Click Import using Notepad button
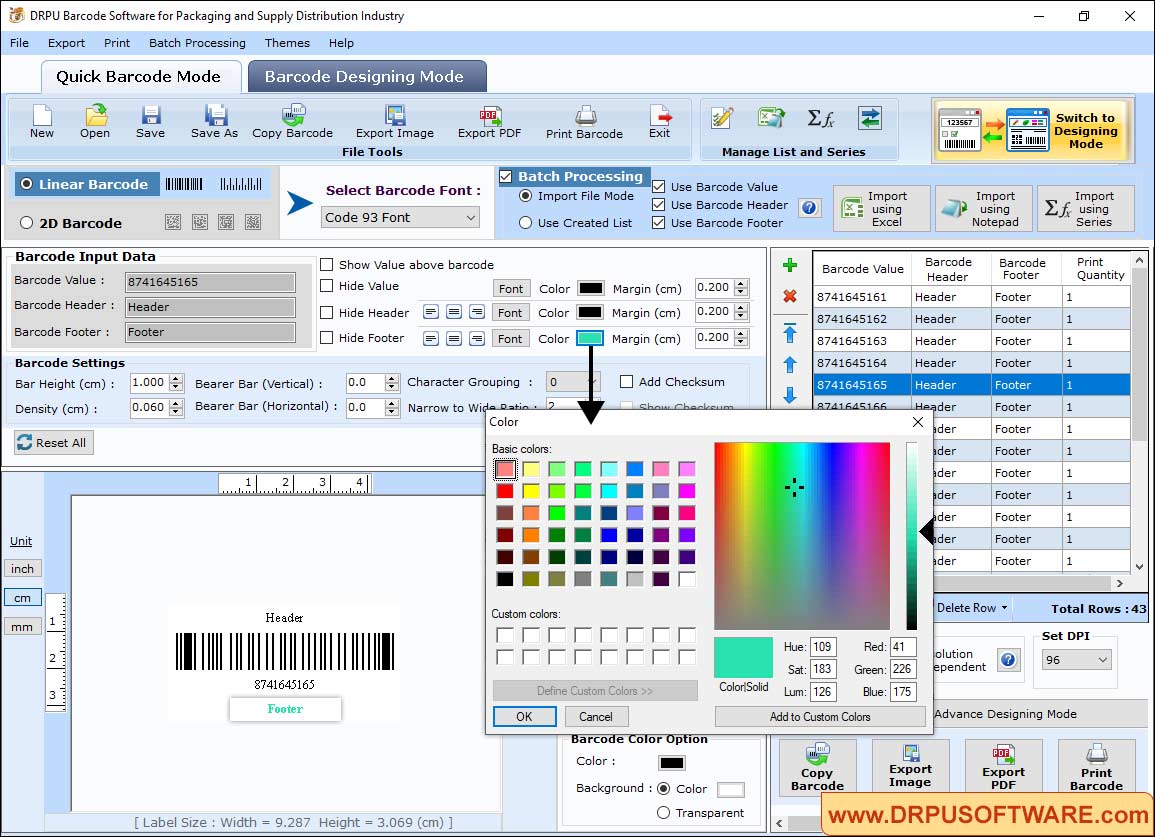Screen dimensions: 1155x837 [x=984, y=209]
